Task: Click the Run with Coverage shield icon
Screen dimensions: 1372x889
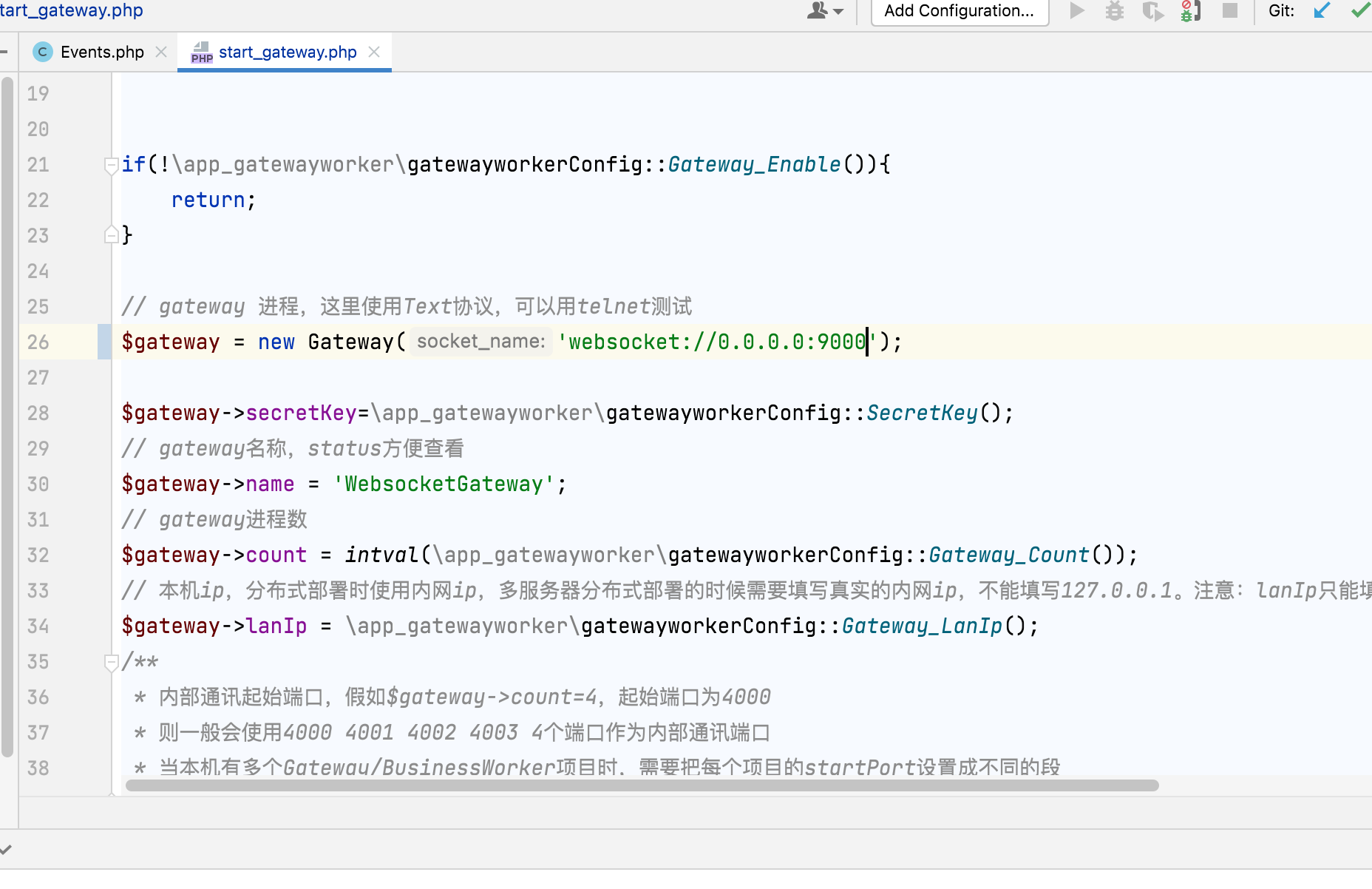Action: pos(1152,11)
